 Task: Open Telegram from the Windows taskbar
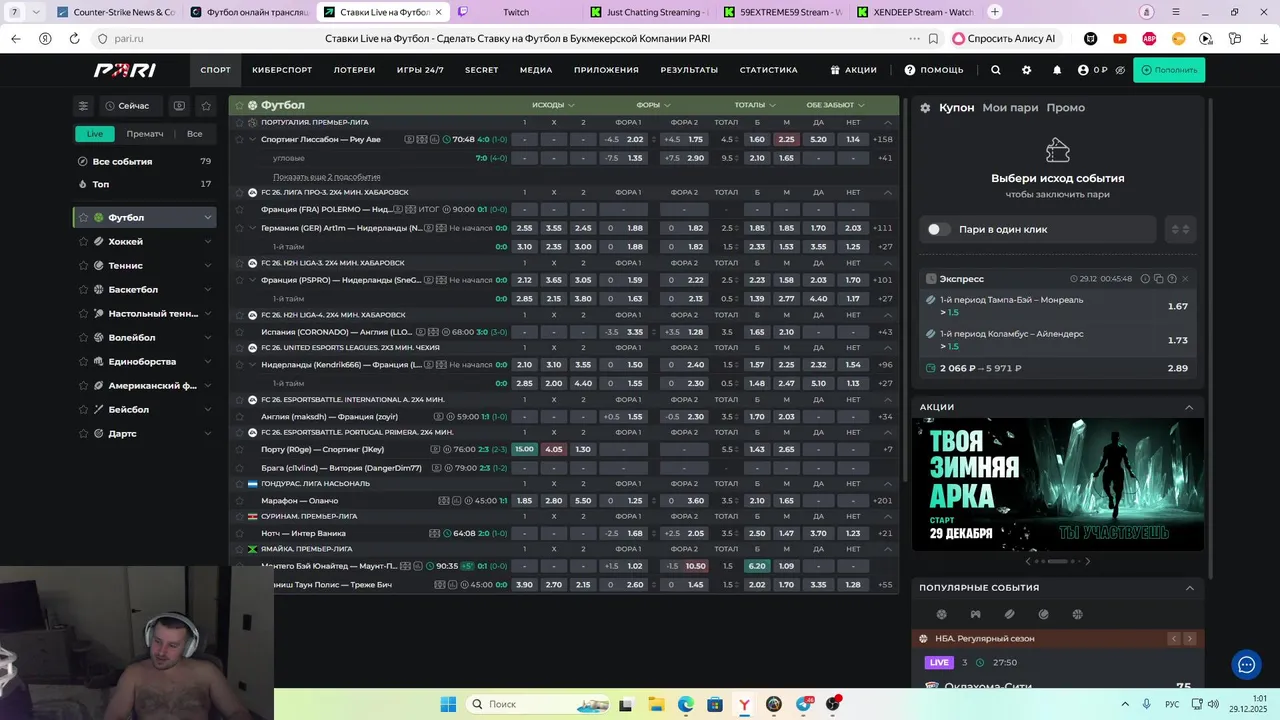point(803,704)
